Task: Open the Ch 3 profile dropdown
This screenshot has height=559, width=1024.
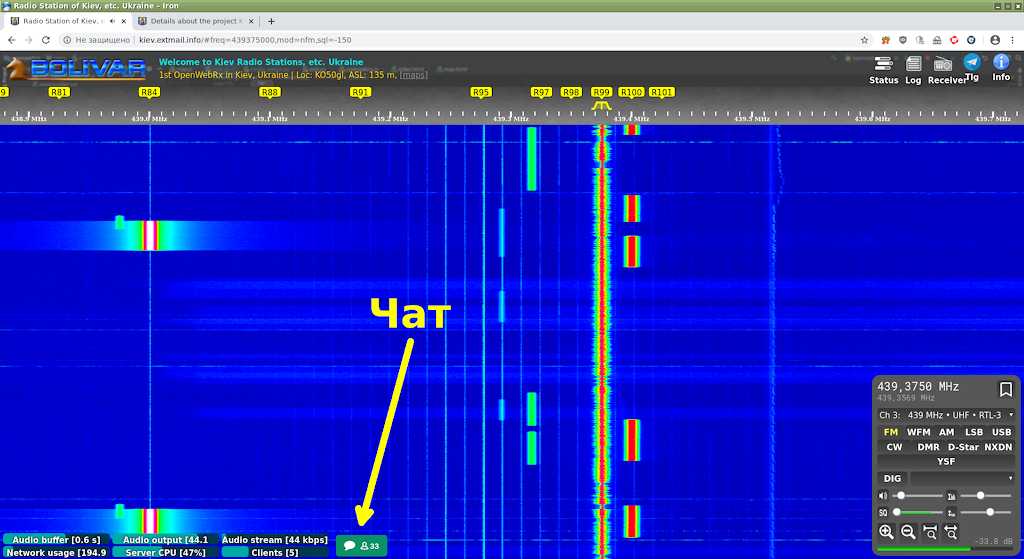Action: 946,415
